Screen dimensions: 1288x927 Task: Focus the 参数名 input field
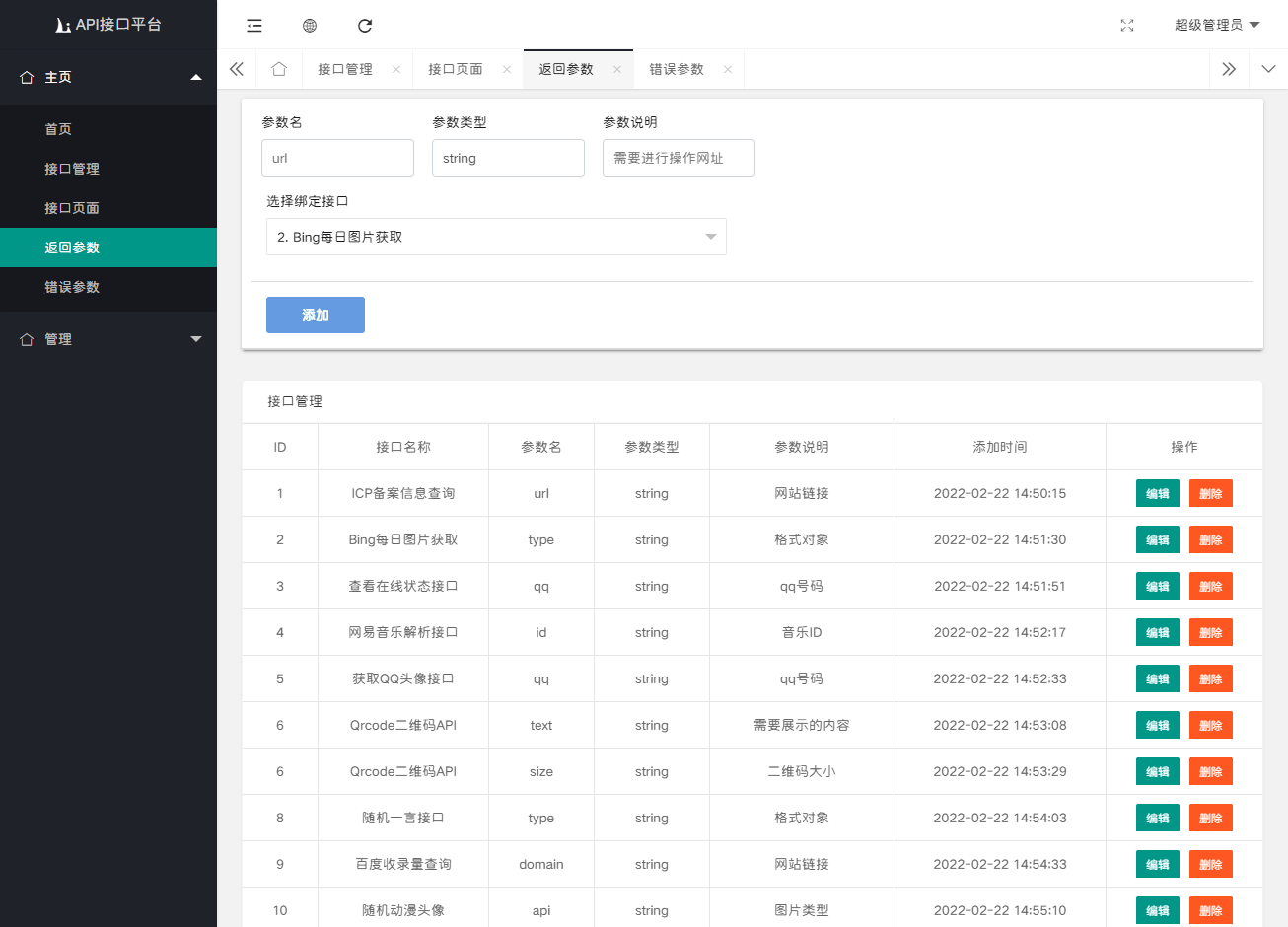337,158
